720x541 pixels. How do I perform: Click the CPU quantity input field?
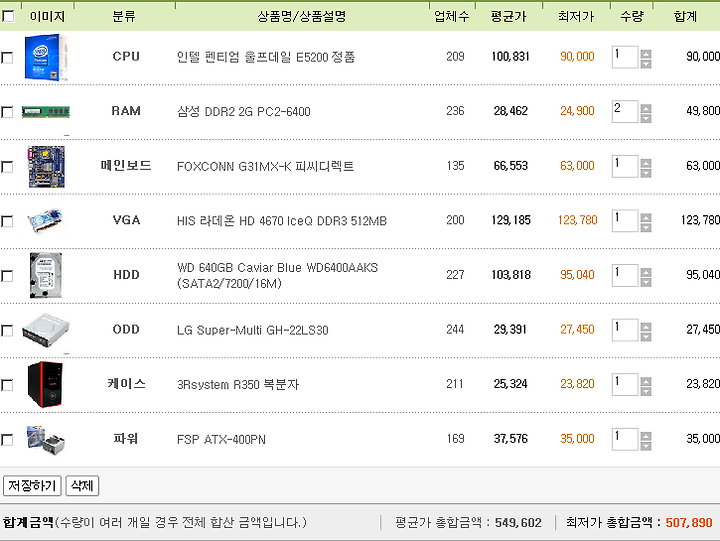(x=625, y=57)
